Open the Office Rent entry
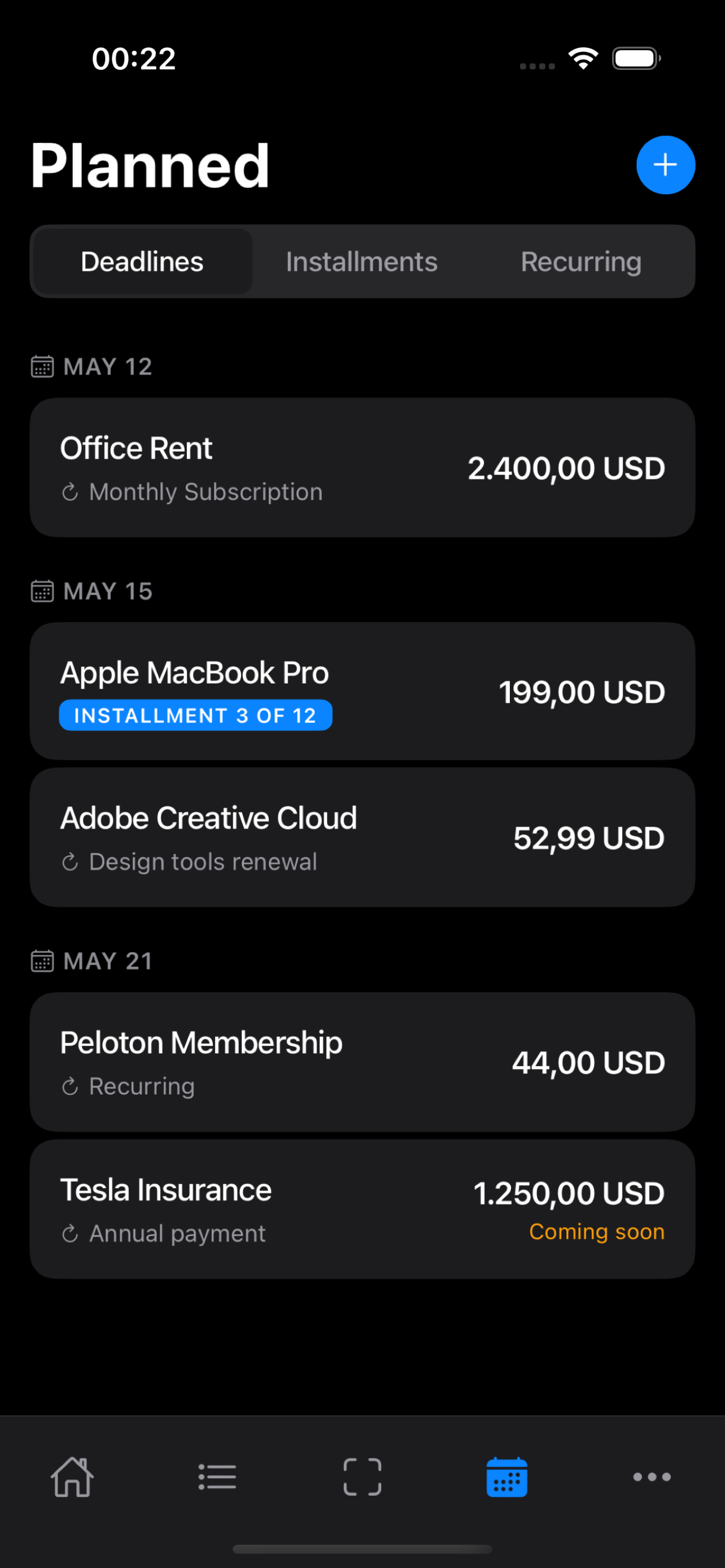 pos(362,467)
